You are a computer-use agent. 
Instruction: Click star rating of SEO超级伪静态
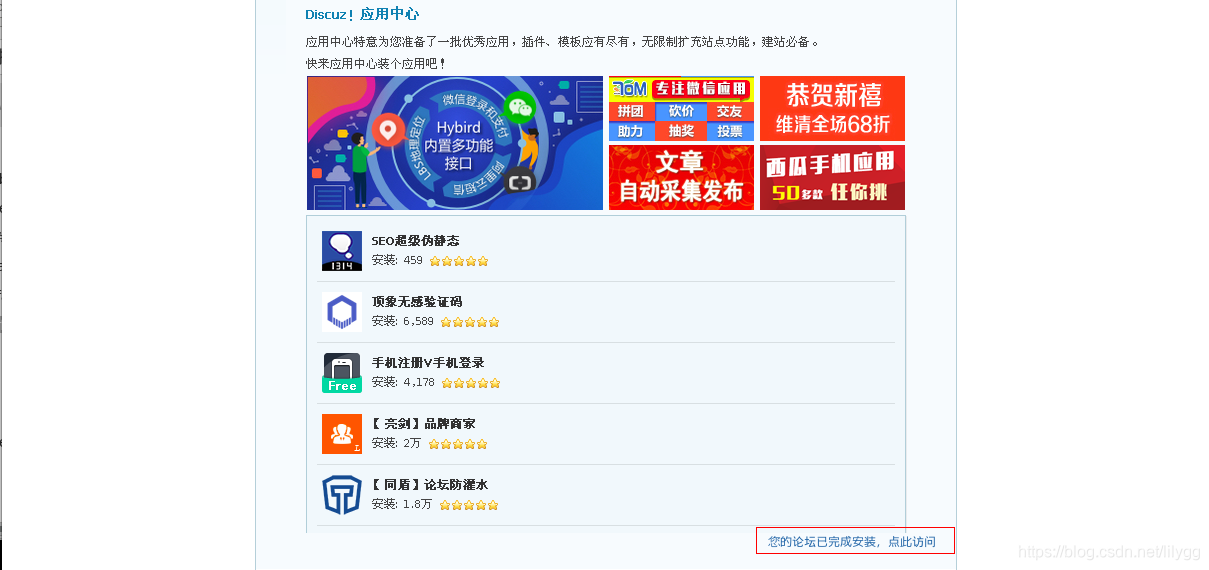[459, 261]
